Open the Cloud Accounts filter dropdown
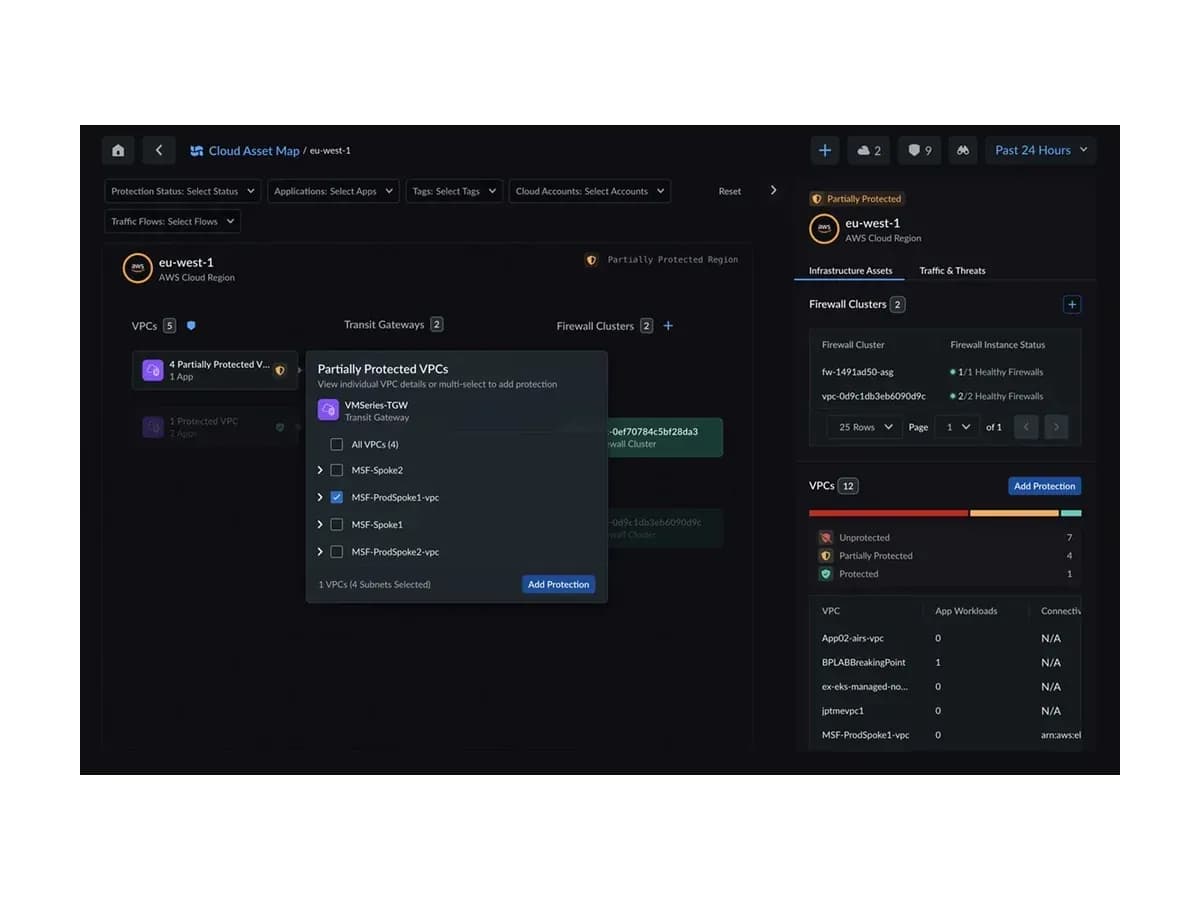Screen dimensions: 1200x900 590,191
